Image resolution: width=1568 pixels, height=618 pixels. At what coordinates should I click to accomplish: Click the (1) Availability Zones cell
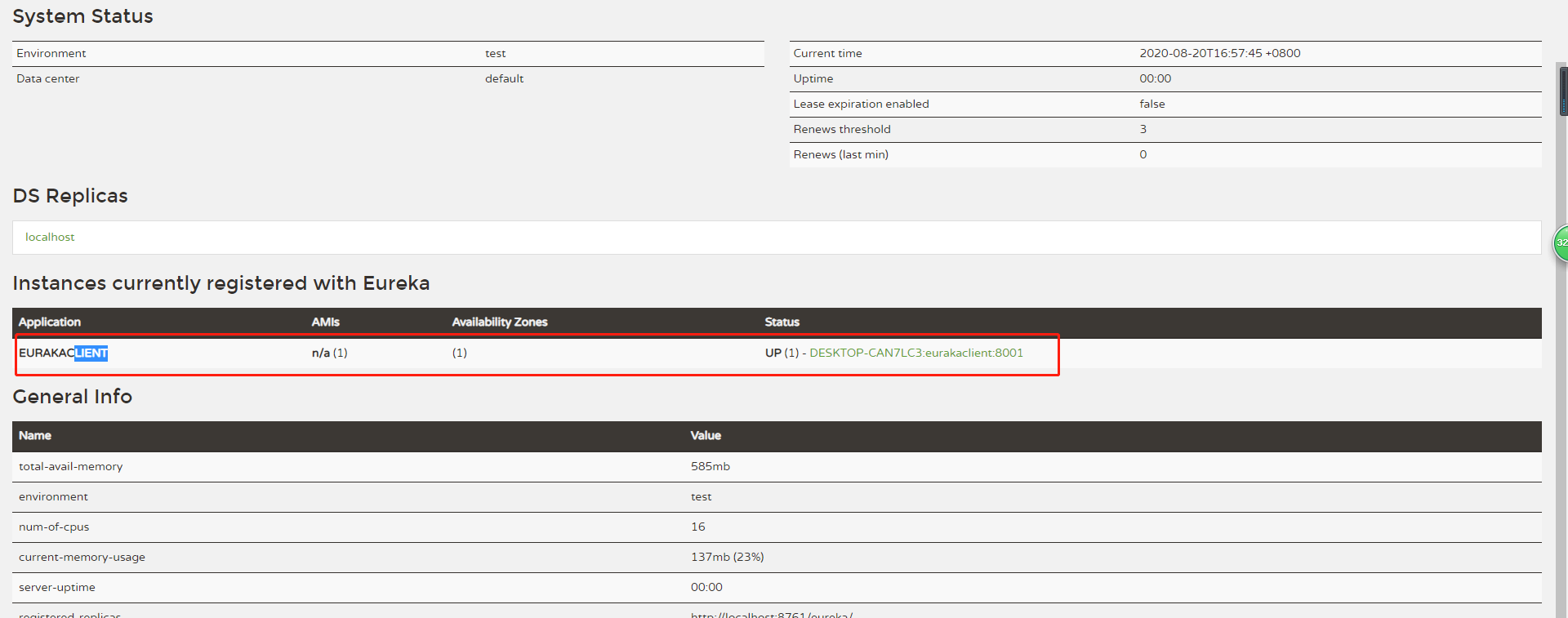(460, 353)
